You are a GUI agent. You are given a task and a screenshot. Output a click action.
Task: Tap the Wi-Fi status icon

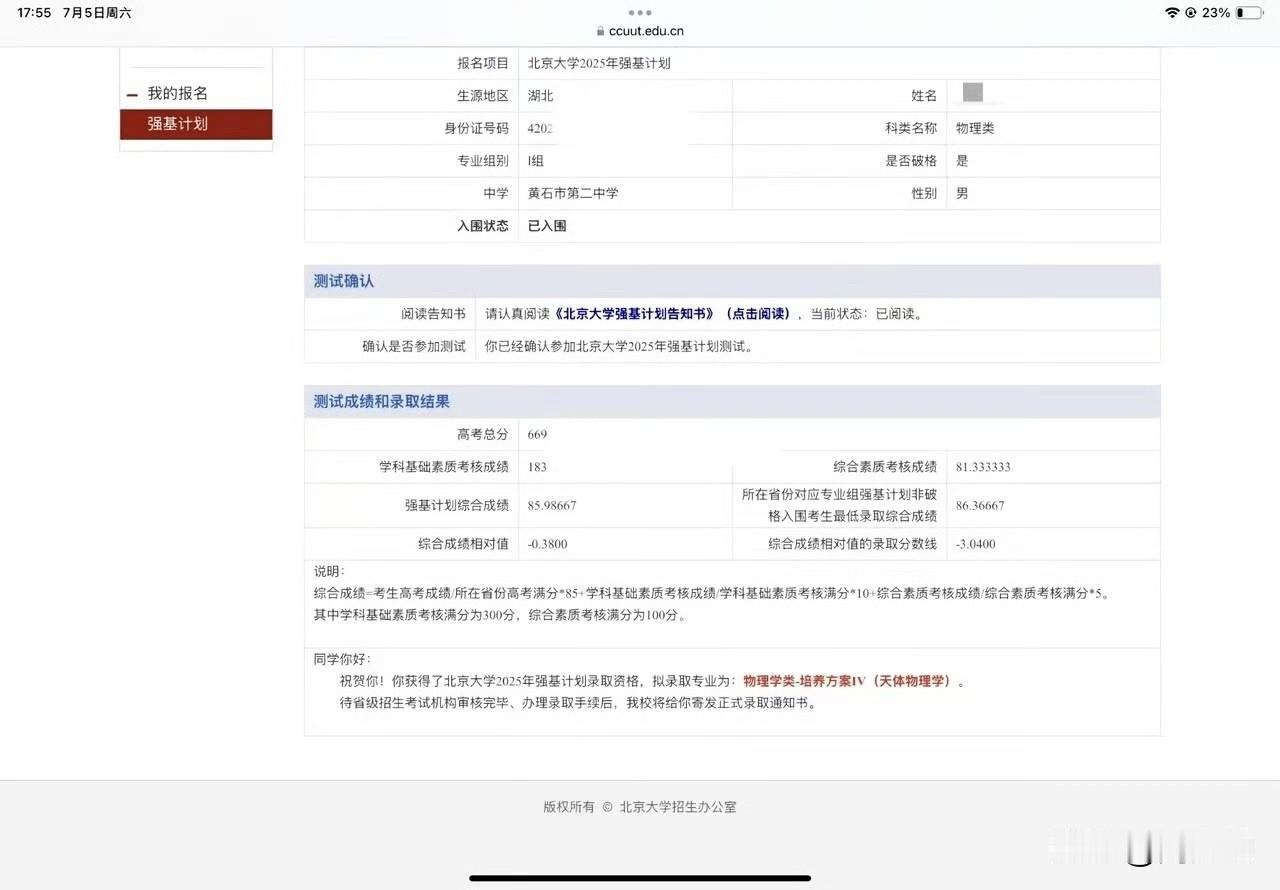[x=1172, y=13]
